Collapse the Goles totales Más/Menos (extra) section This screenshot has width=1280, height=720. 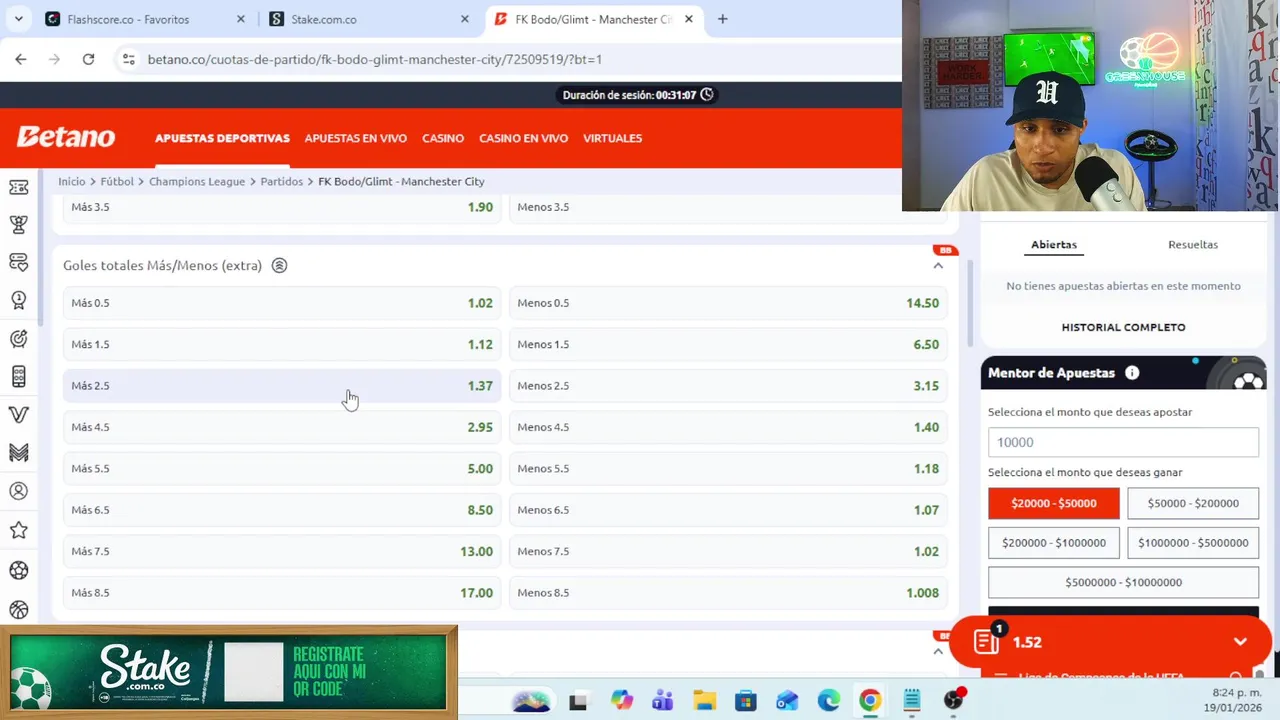point(938,265)
